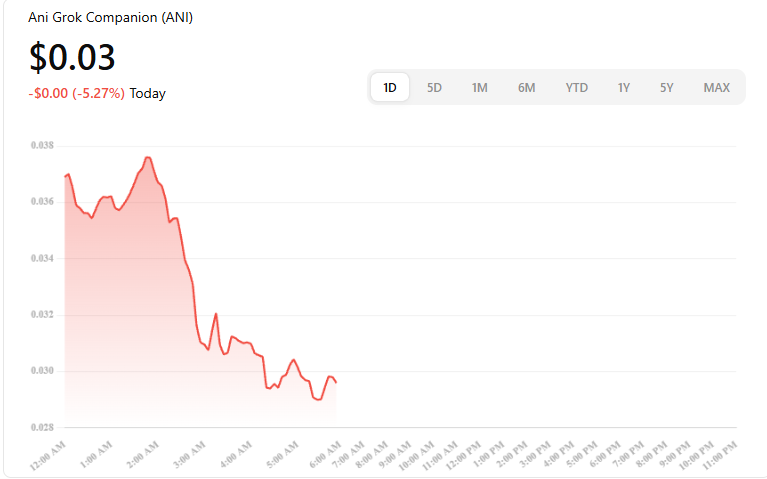
Task: Click the chart's highest price peak
Action: click(x=148, y=158)
